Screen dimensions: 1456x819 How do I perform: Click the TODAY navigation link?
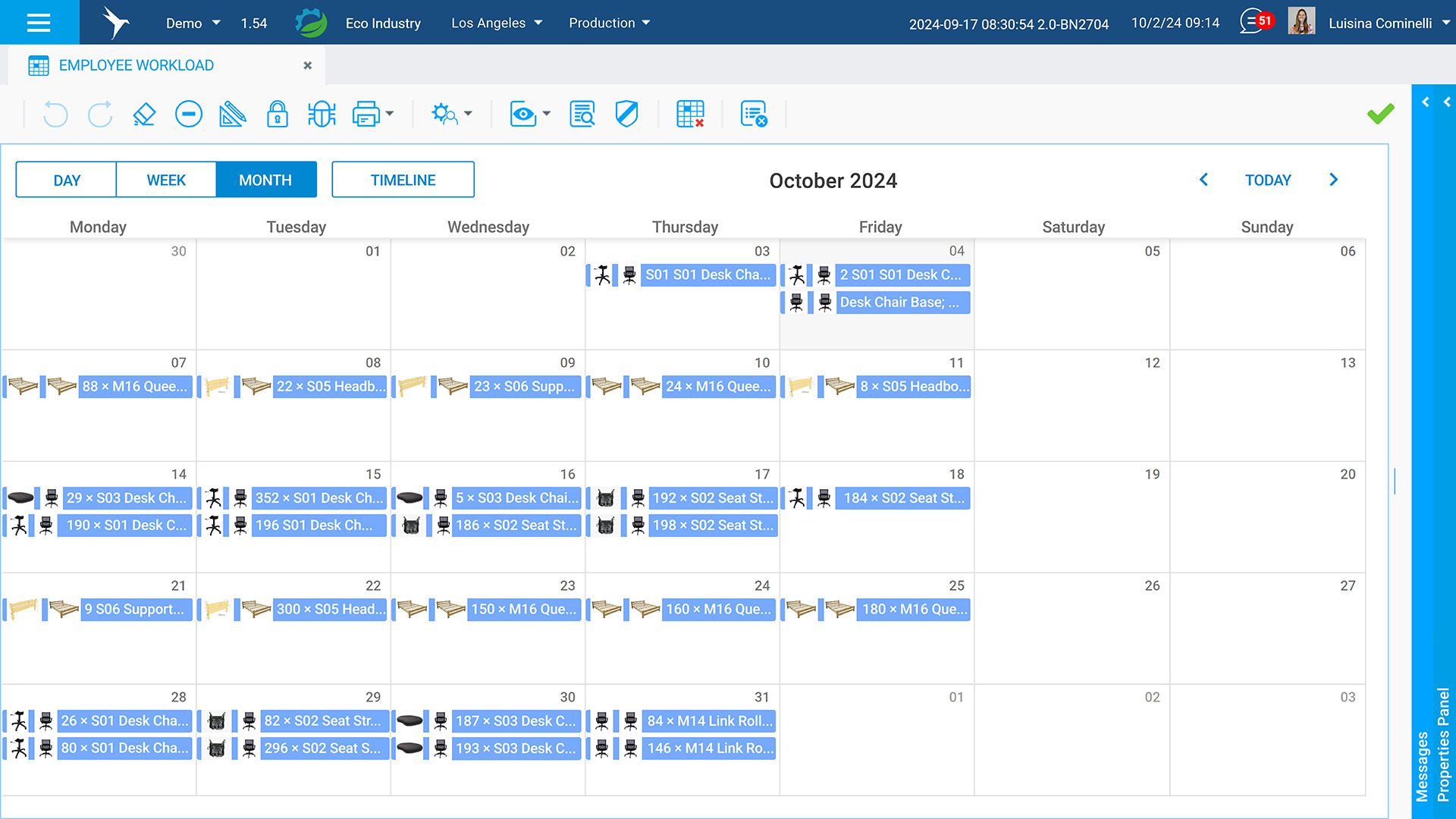[1267, 180]
